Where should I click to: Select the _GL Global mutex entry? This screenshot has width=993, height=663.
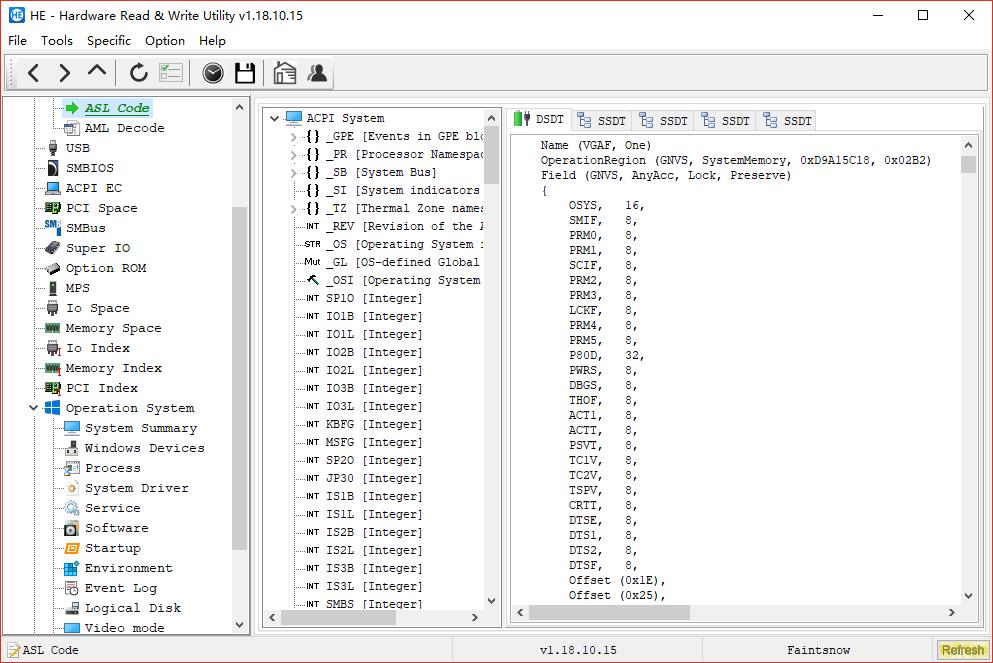(402, 262)
